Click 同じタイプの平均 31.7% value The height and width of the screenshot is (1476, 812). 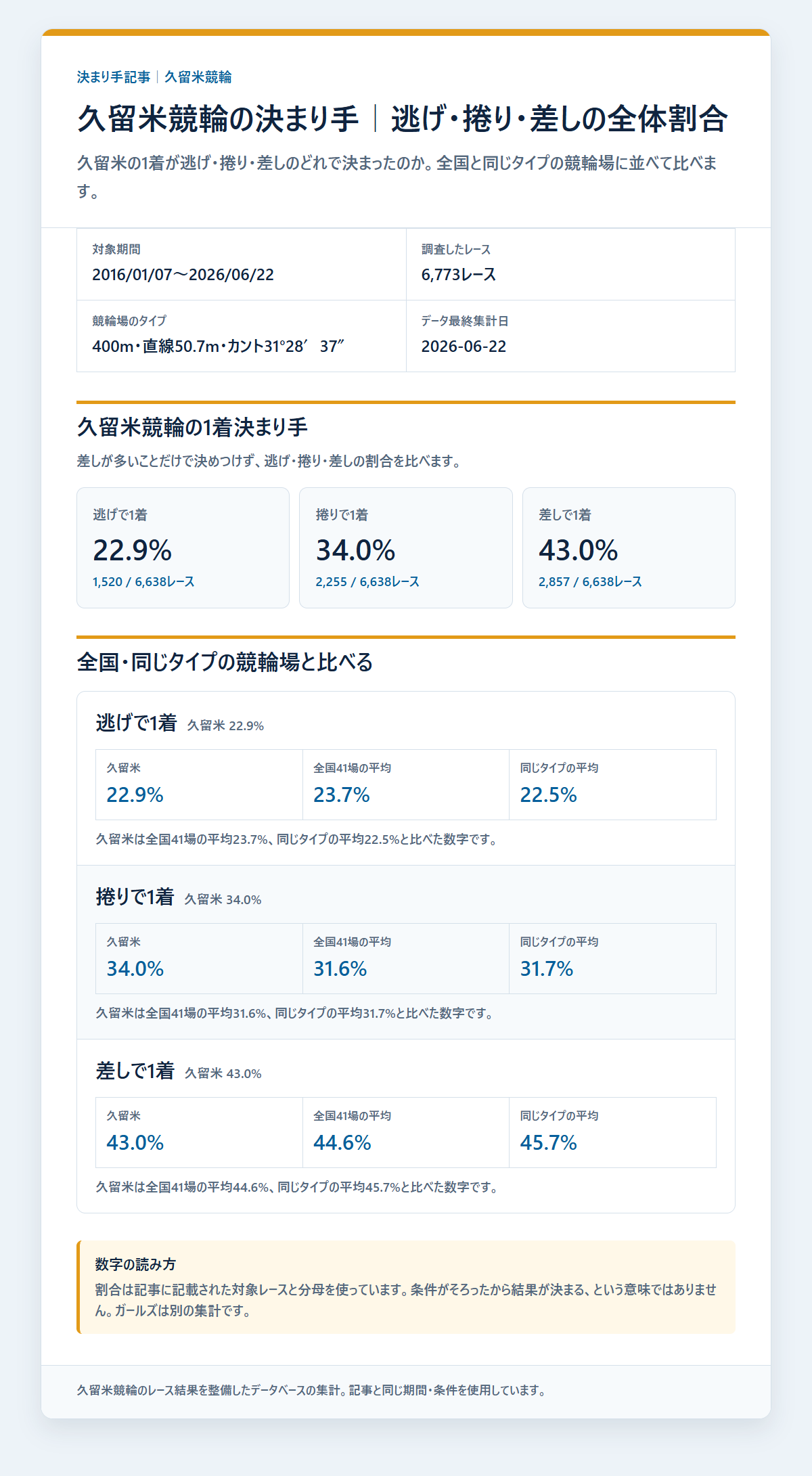547,969
